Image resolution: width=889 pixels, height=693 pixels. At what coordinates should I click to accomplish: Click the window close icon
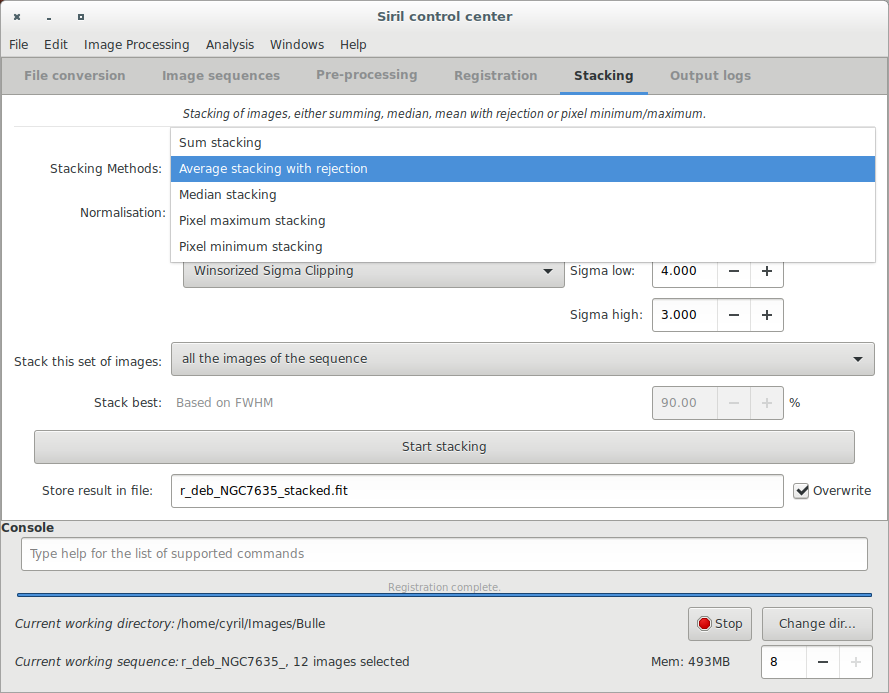coord(17,17)
